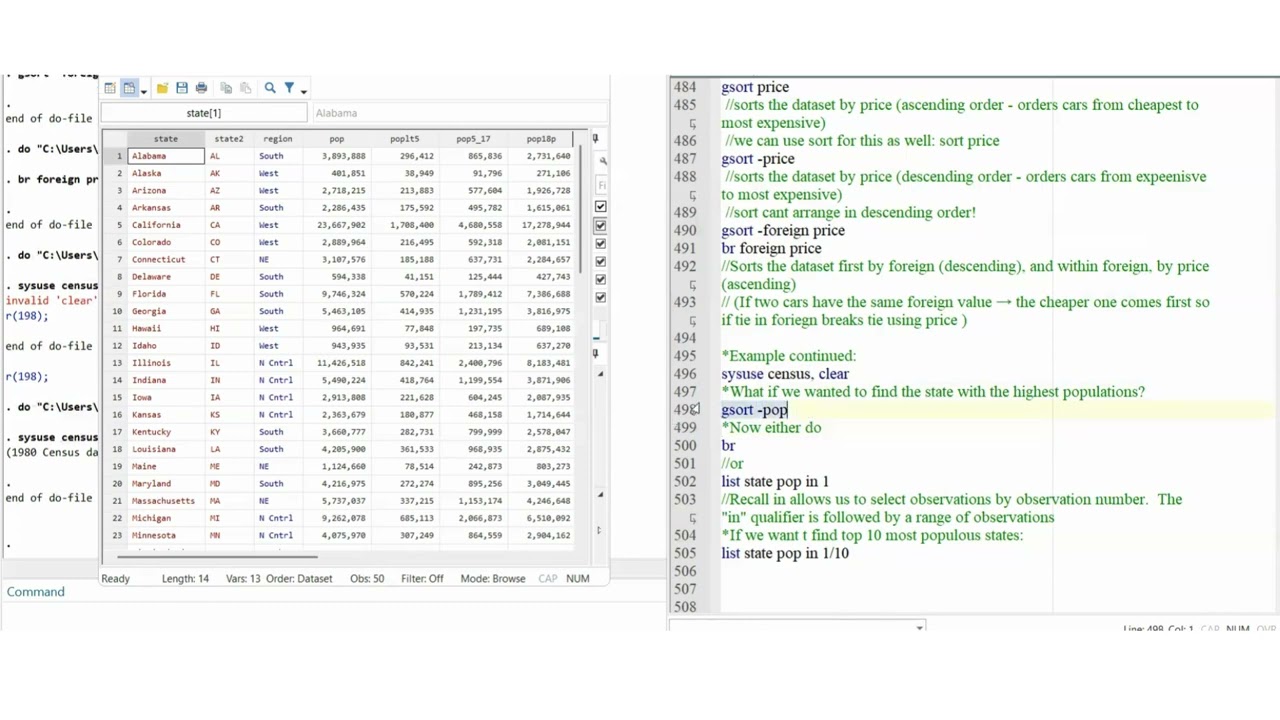This screenshot has height=720, width=1280.
Task: Select the poplt5 column header
Action: tap(405, 139)
